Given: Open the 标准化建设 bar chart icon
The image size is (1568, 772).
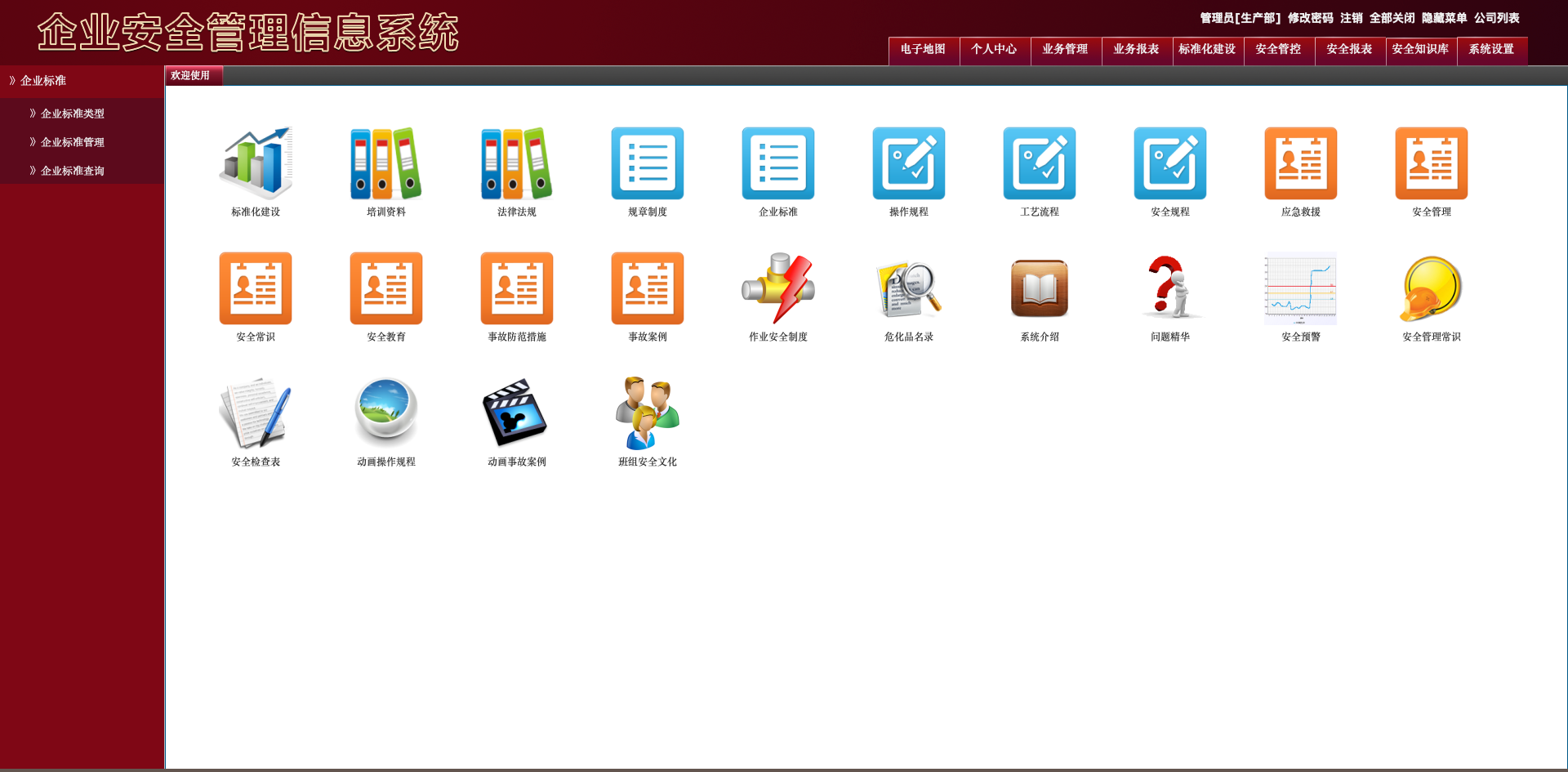Looking at the screenshot, I should pyautogui.click(x=256, y=163).
